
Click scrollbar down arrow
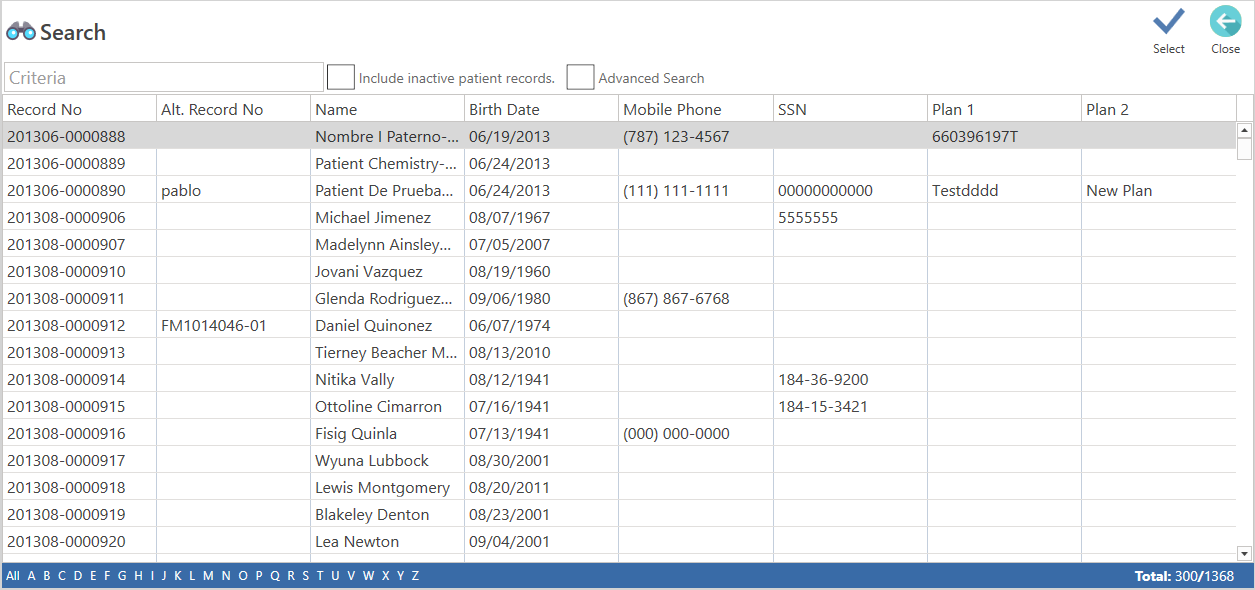(x=1244, y=553)
